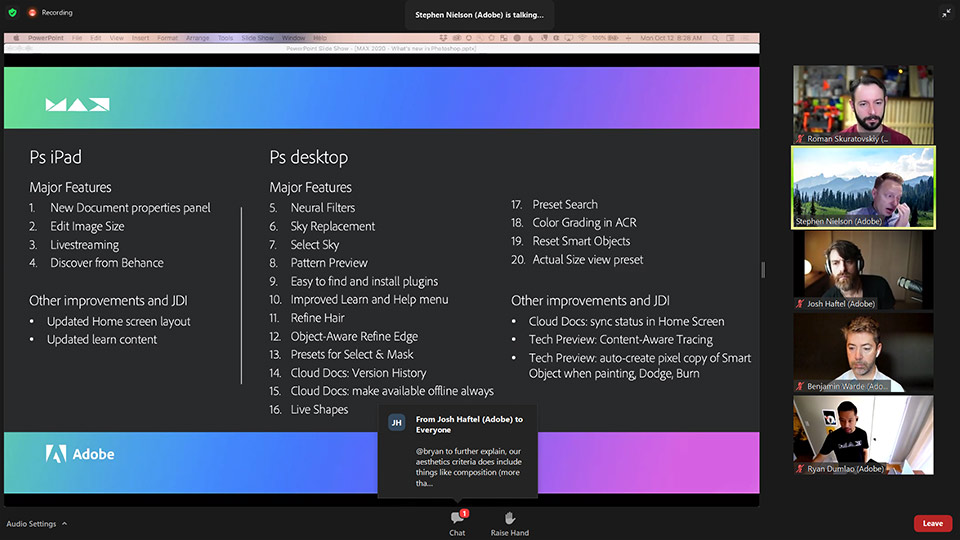Click the 'Ps desktop' heading

point(309,157)
